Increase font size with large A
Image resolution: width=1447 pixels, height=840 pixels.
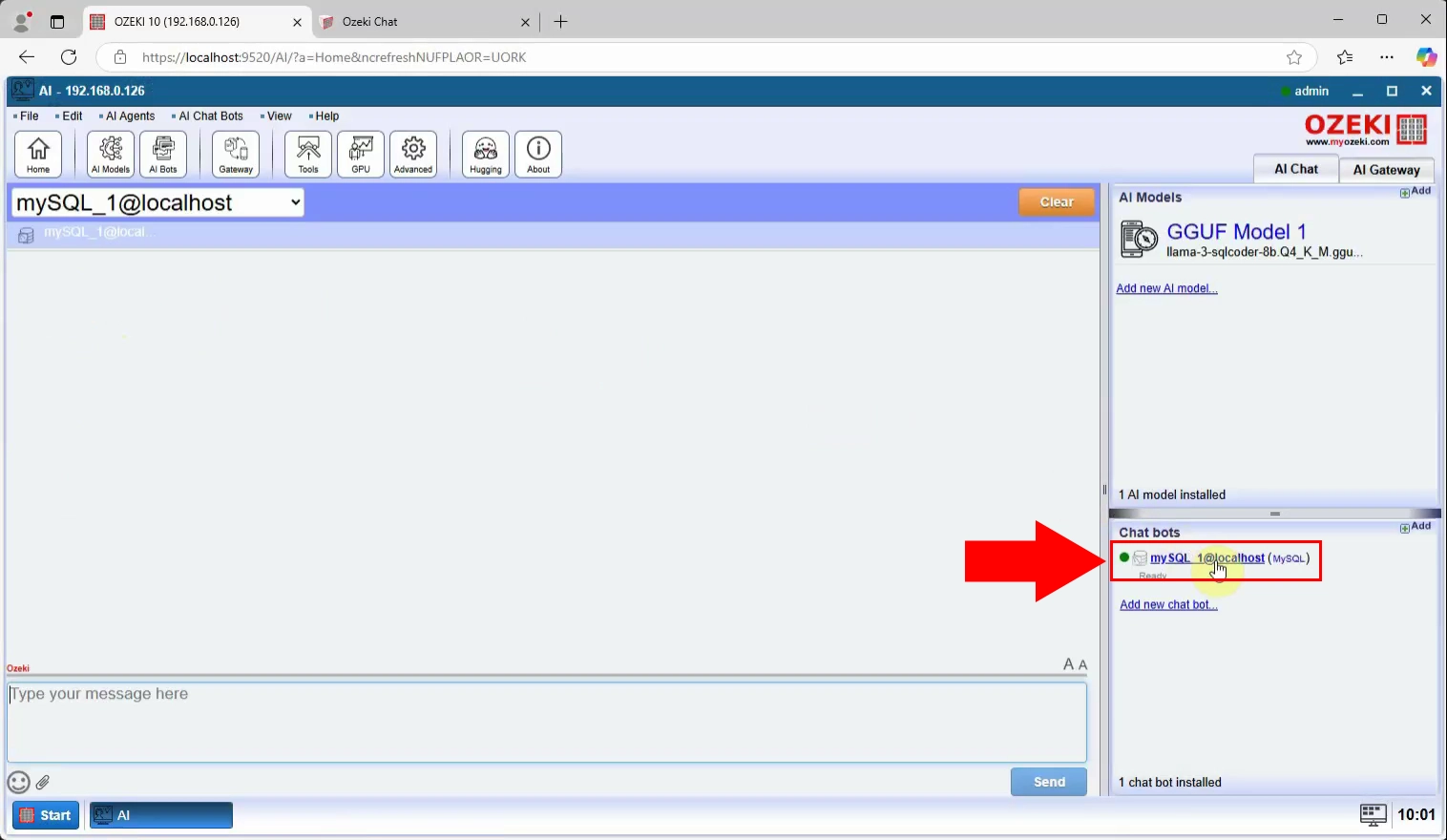1069,664
